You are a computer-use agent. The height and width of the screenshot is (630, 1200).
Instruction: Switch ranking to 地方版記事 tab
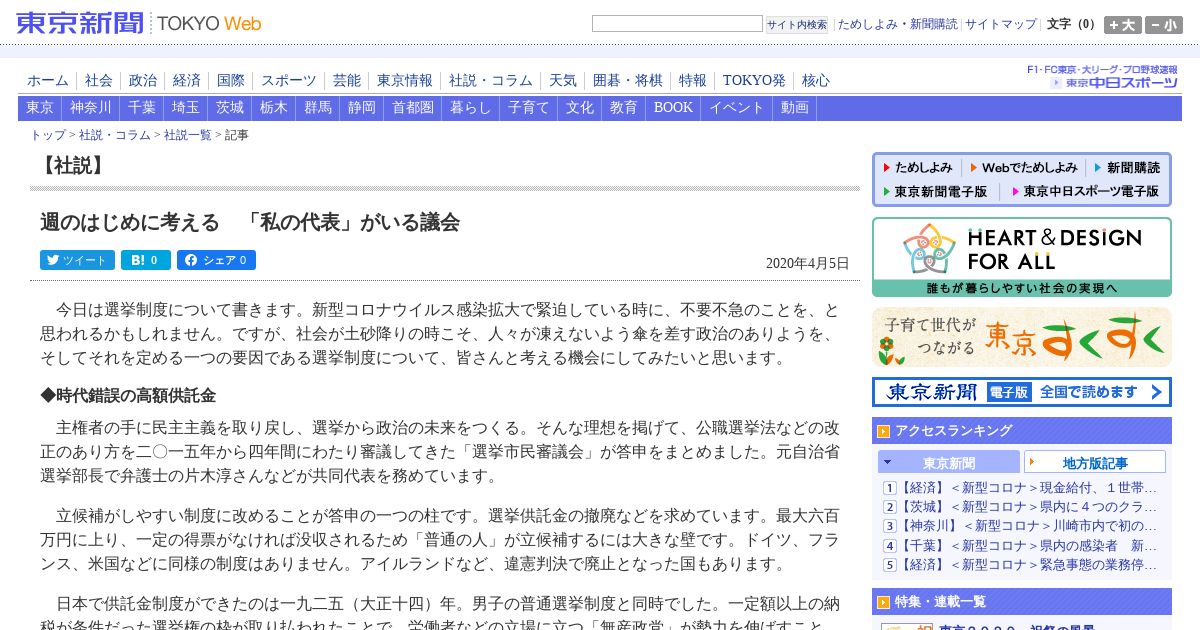[x=1095, y=462]
